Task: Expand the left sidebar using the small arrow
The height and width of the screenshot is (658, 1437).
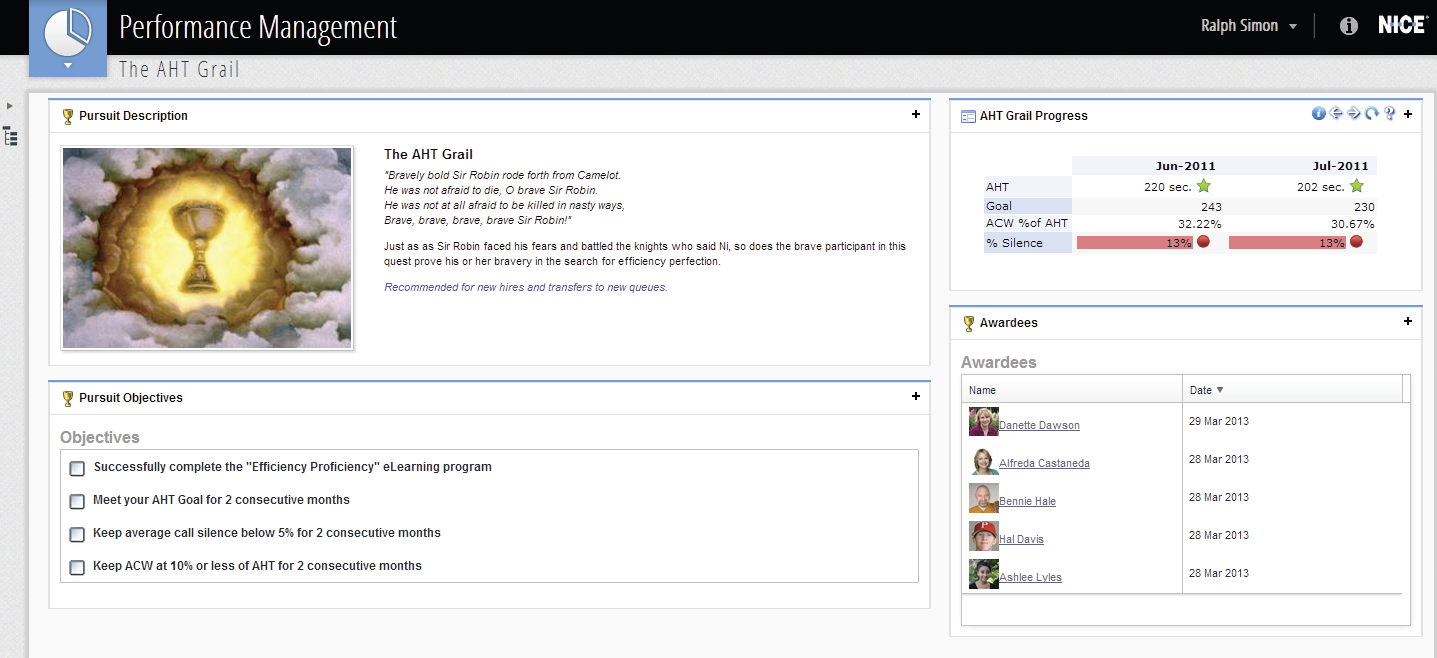Action: click(10, 105)
